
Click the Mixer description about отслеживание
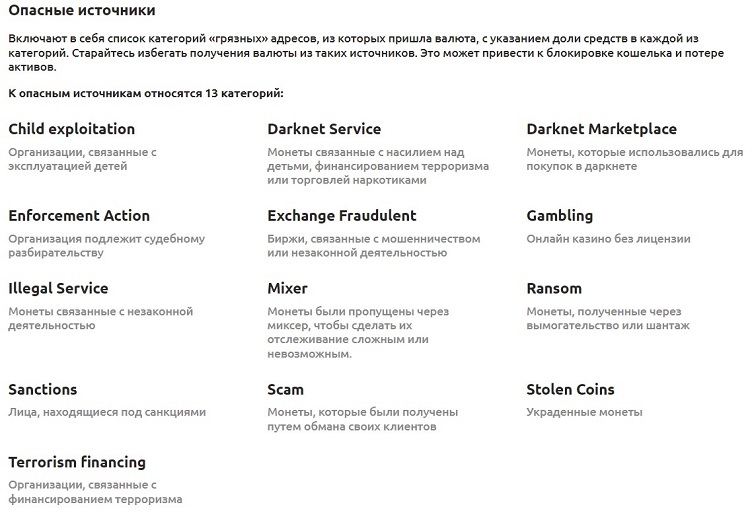pos(358,333)
